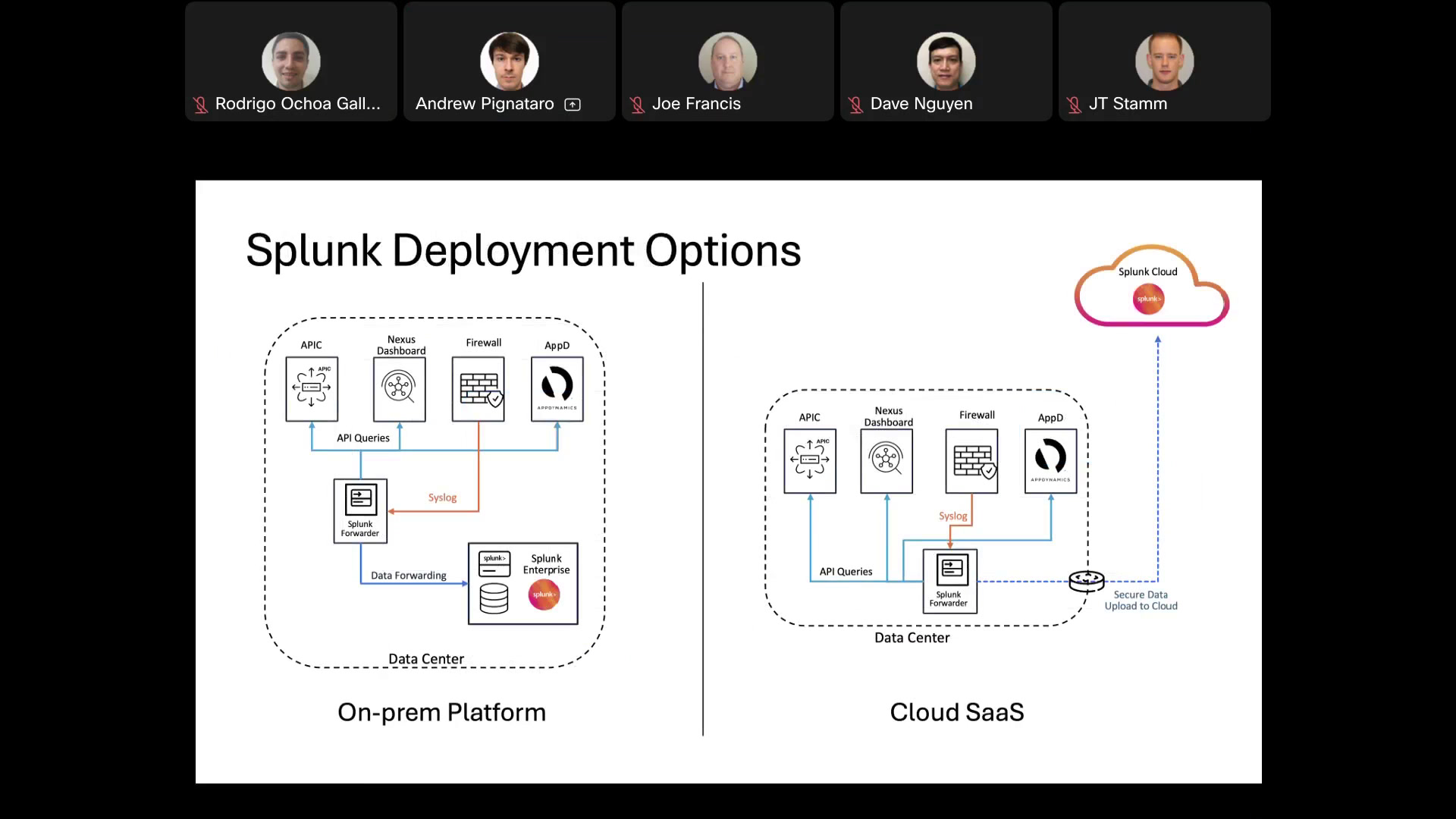Screen dimensions: 1456x819
Task: Select Dave Nguyen's profile avatar
Action: coord(946,61)
